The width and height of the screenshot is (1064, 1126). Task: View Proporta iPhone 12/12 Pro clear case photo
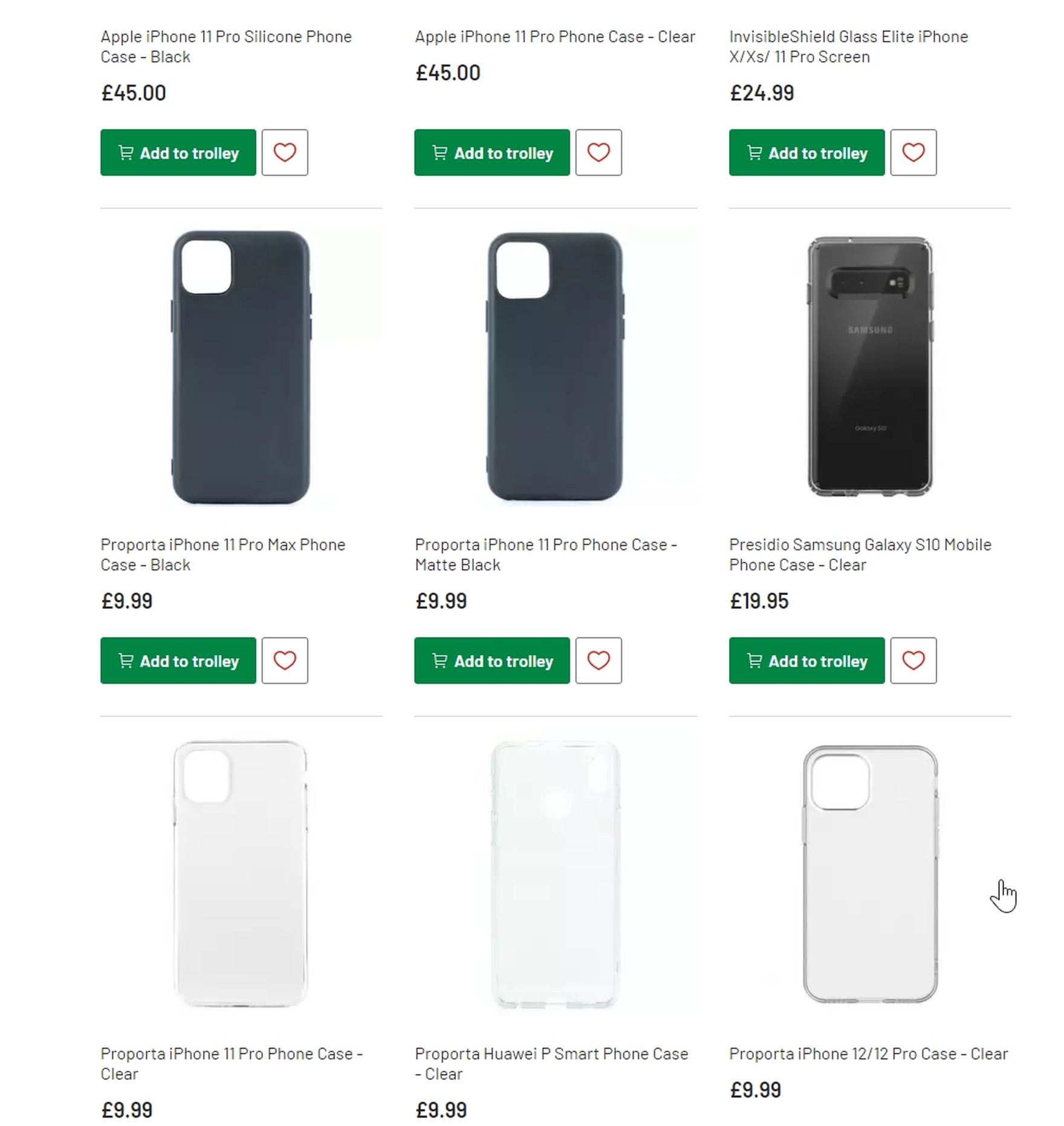tap(870, 874)
